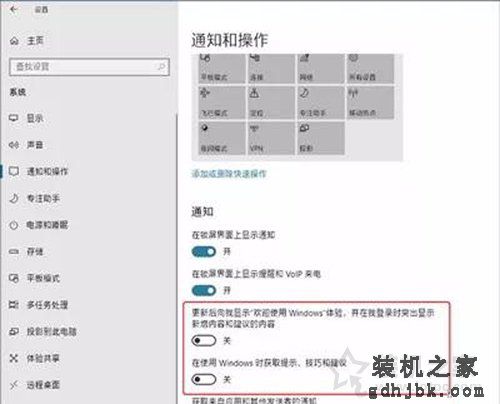Go to 主页 home icon

coord(14,41)
